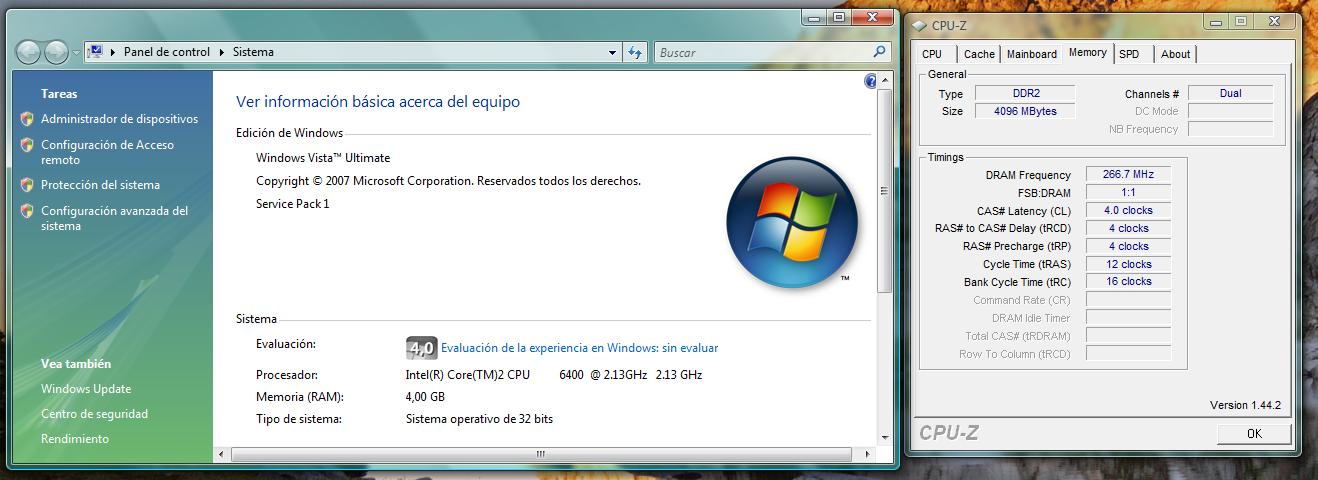Open Administrador de dispositivos link
1318x480 pixels.
pos(119,119)
